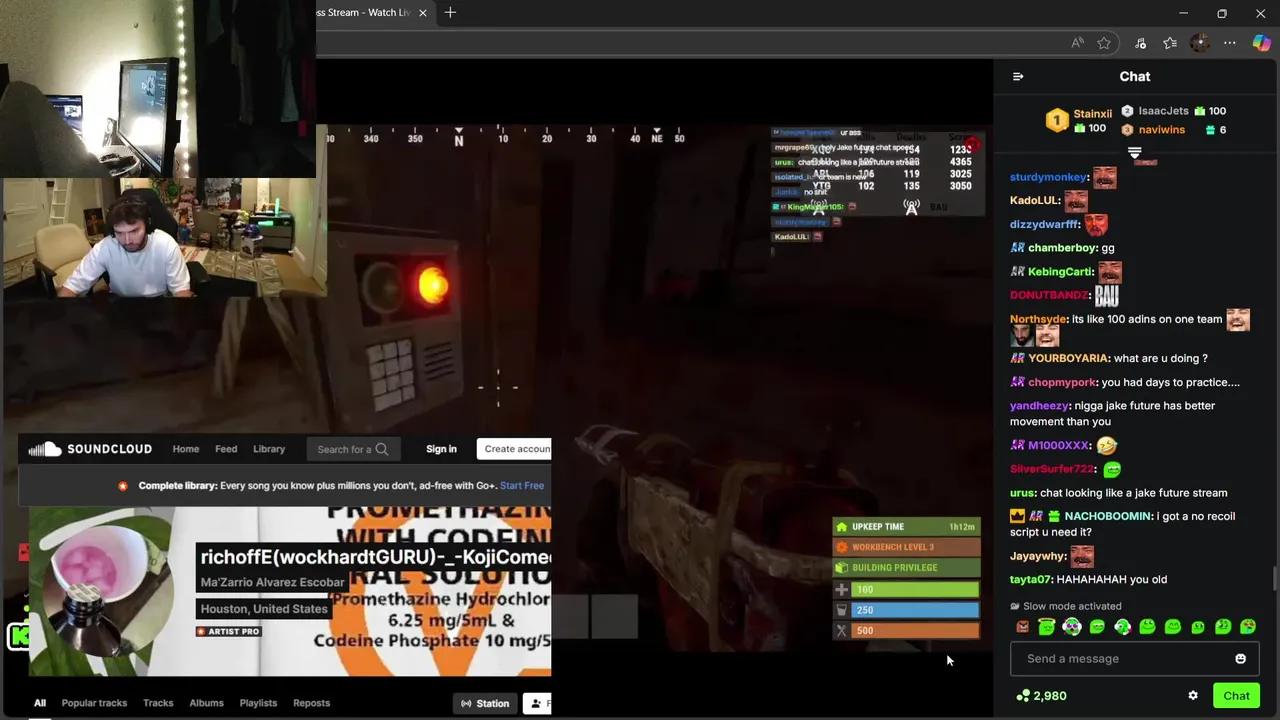Open Home in the SoundCloud nav bar
The height and width of the screenshot is (720, 1280).
(186, 449)
